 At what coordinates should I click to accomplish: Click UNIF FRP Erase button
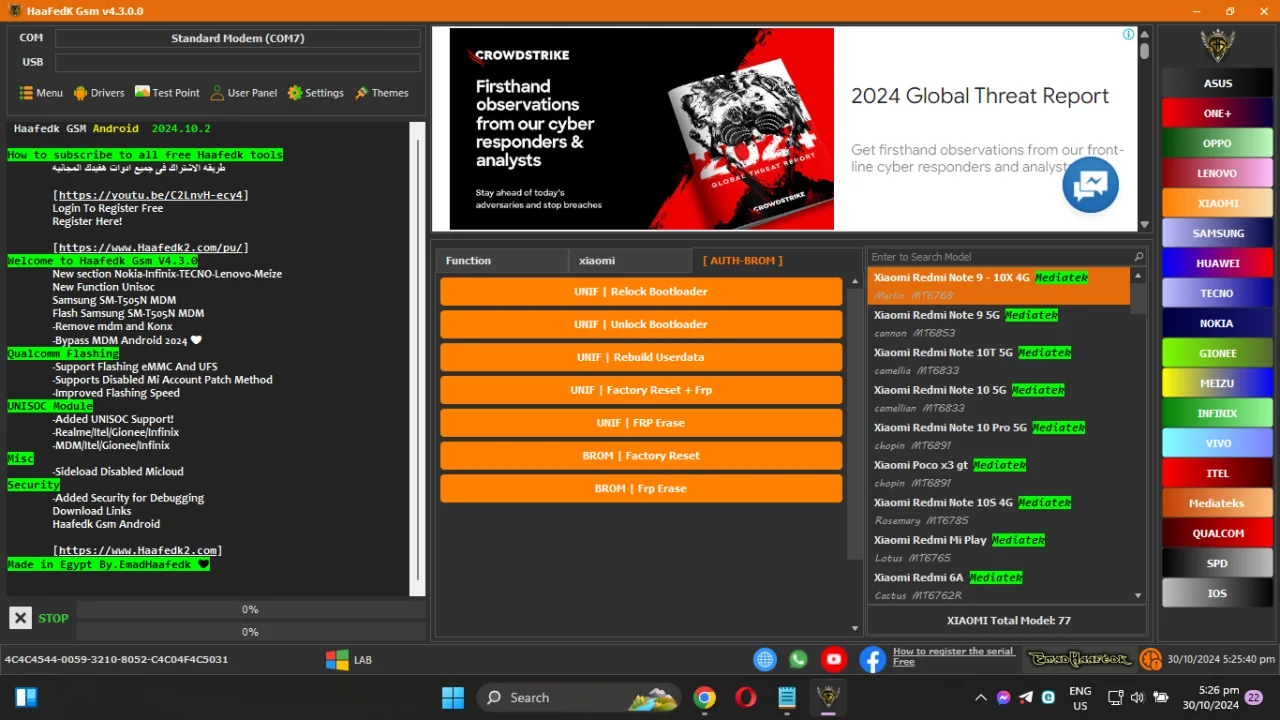(x=641, y=423)
